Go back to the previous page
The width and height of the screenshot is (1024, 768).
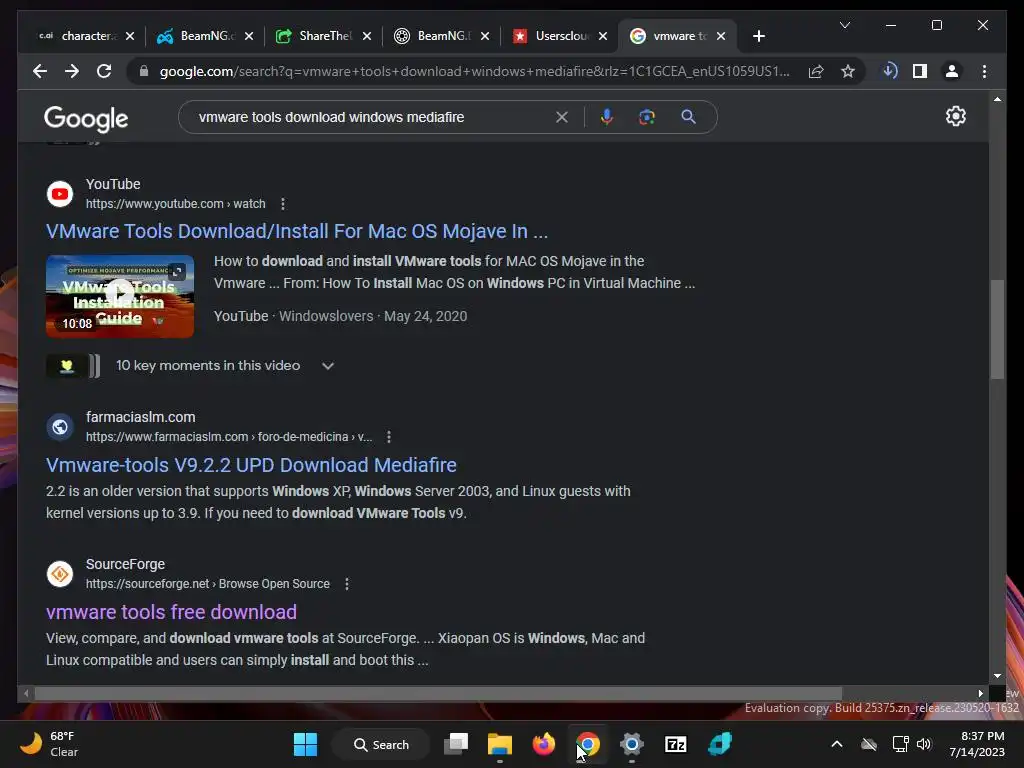coord(40,71)
